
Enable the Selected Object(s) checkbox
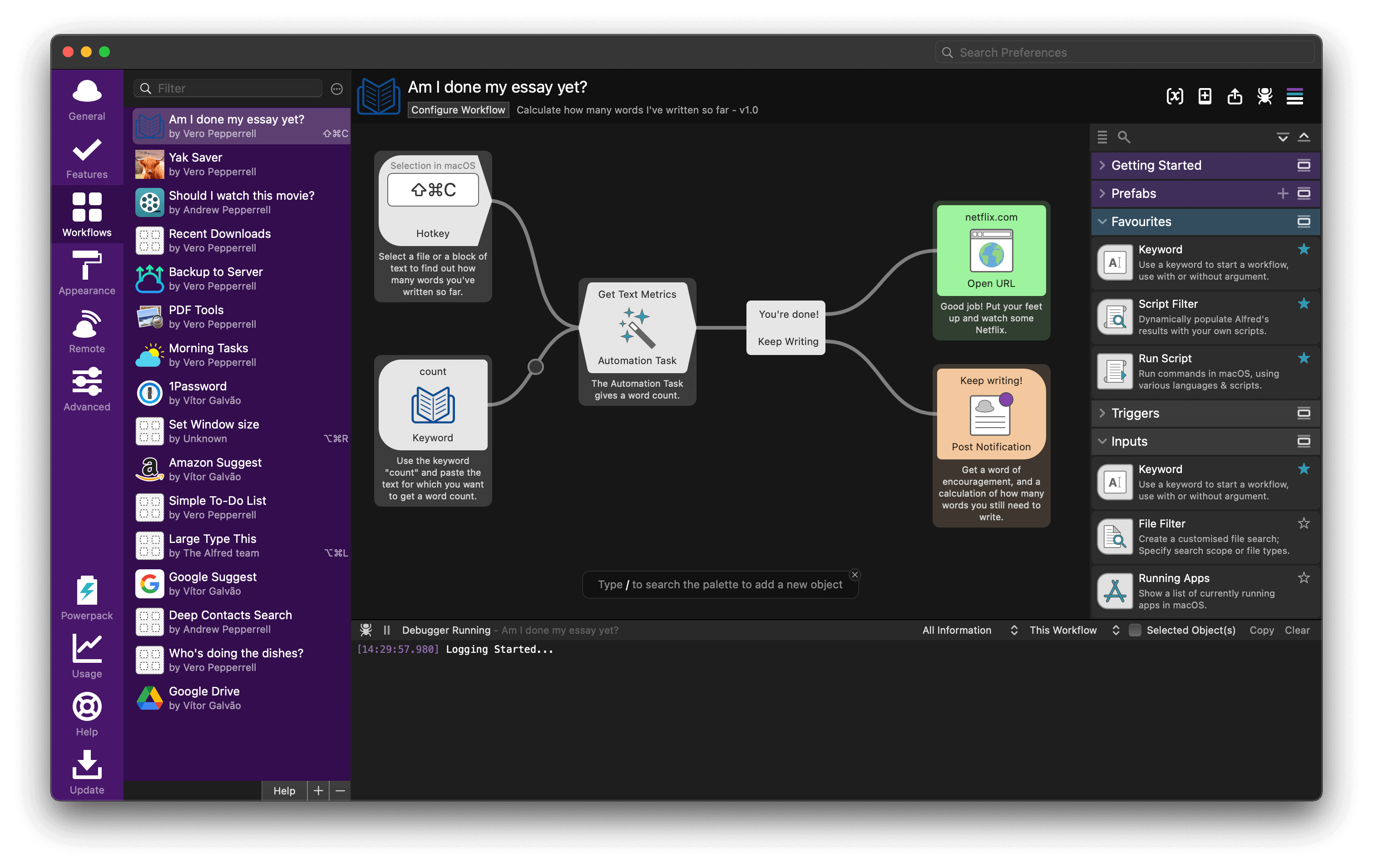coord(1135,630)
